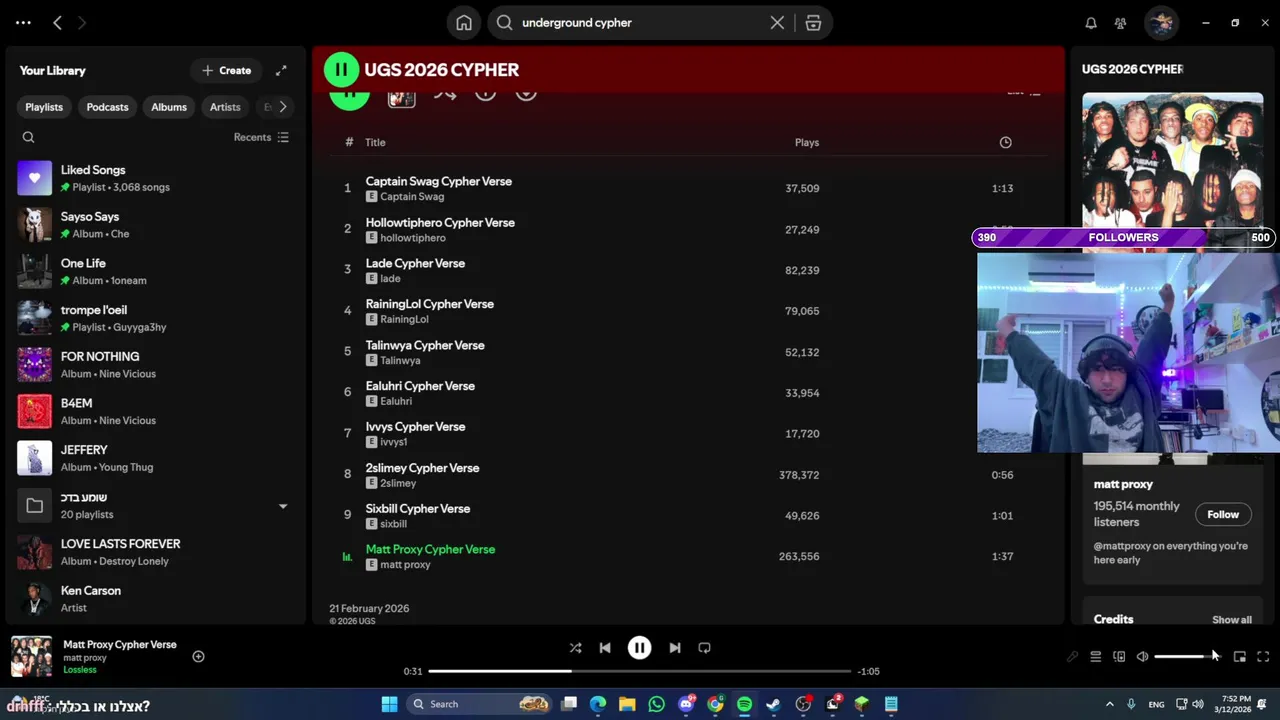Open the three-dots app menu
1280x720 pixels.
[23, 22]
